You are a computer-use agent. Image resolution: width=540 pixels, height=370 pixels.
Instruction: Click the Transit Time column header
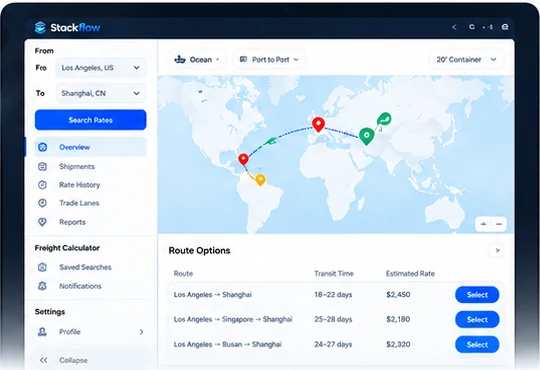[334, 274]
